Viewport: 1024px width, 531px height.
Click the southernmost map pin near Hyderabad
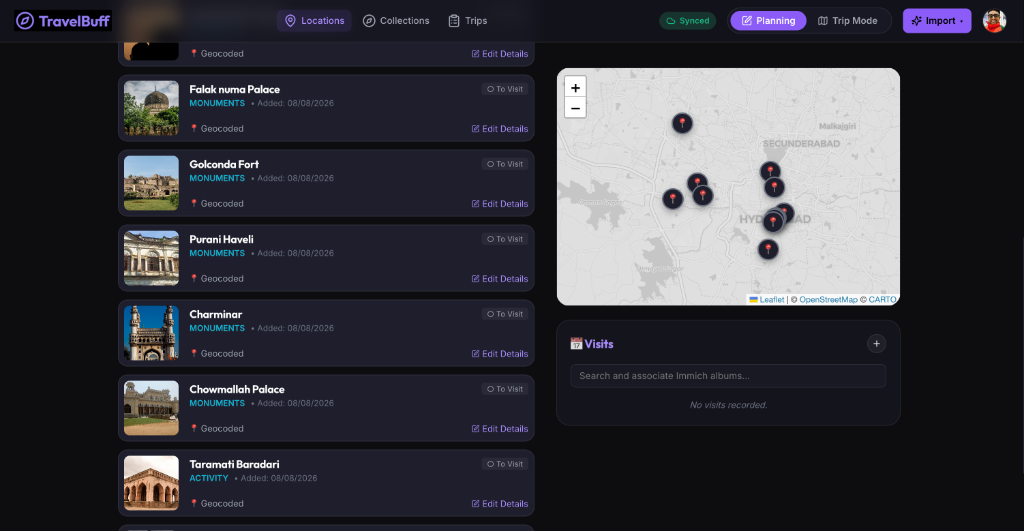point(768,249)
